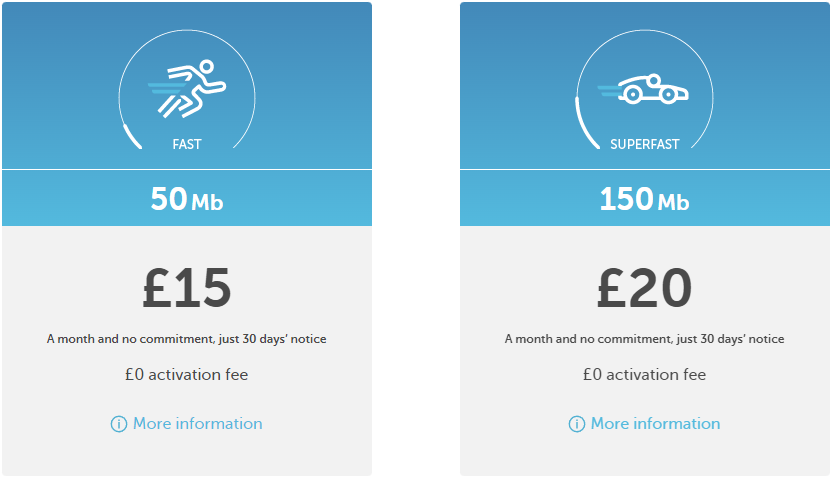Click the info icon under the £20 plan
The width and height of the screenshot is (831, 479).
tap(577, 424)
